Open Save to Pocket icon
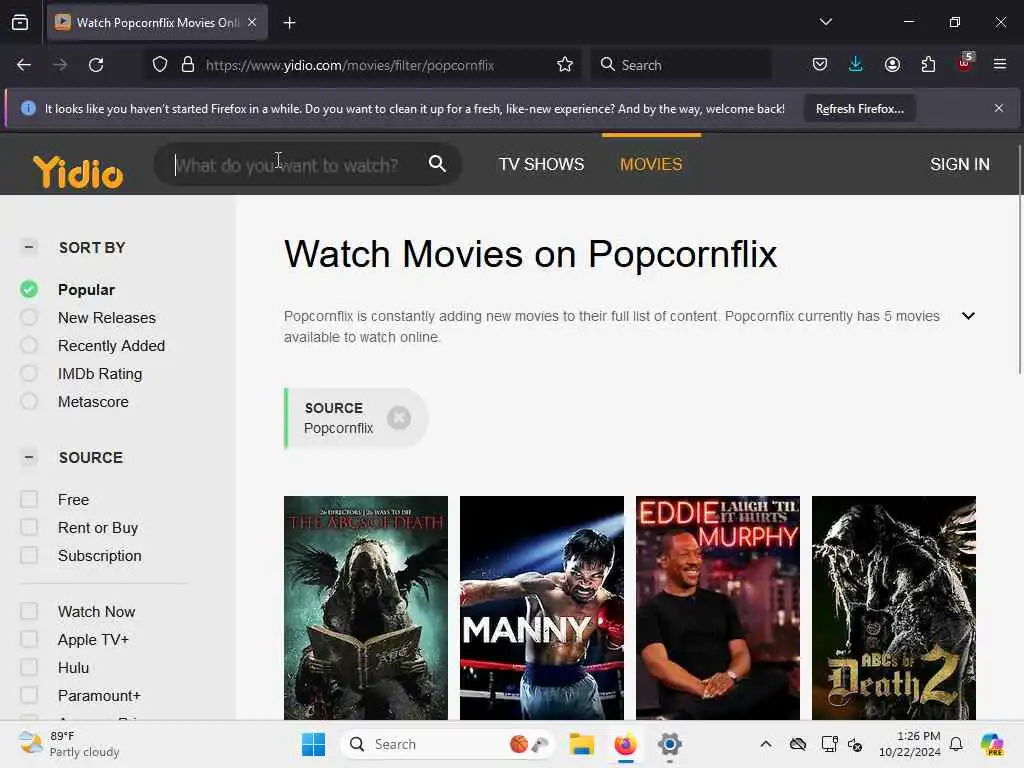 click(x=820, y=65)
